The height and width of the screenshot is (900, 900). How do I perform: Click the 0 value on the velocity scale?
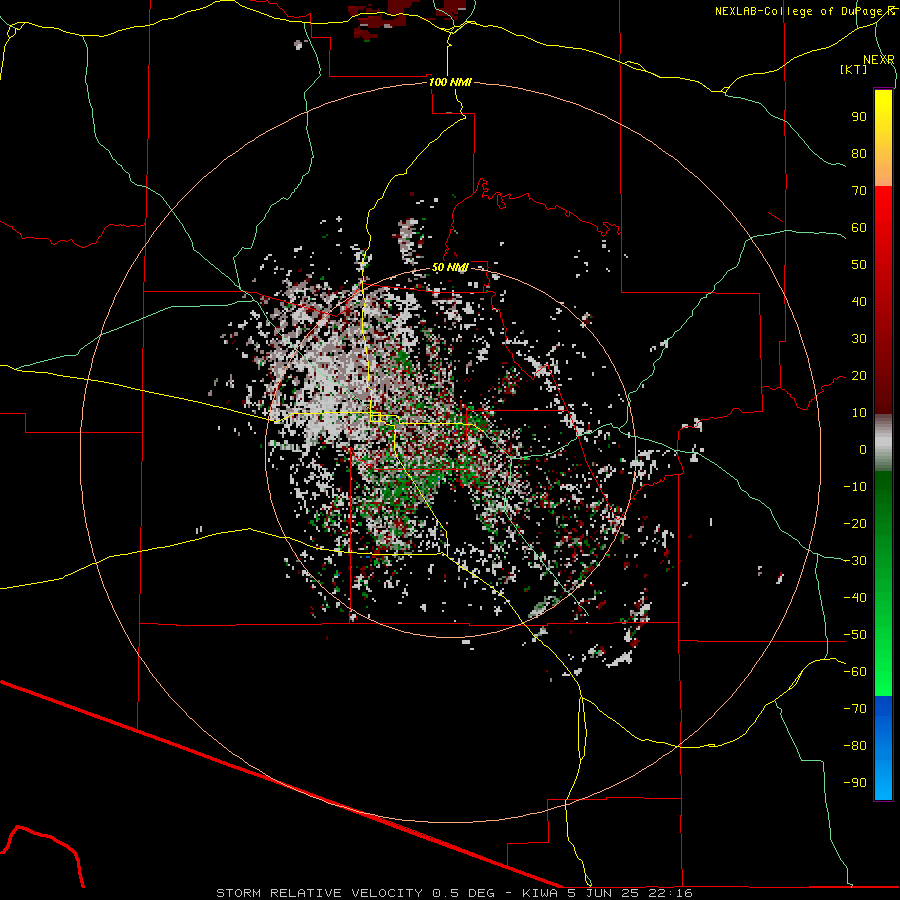863,450
